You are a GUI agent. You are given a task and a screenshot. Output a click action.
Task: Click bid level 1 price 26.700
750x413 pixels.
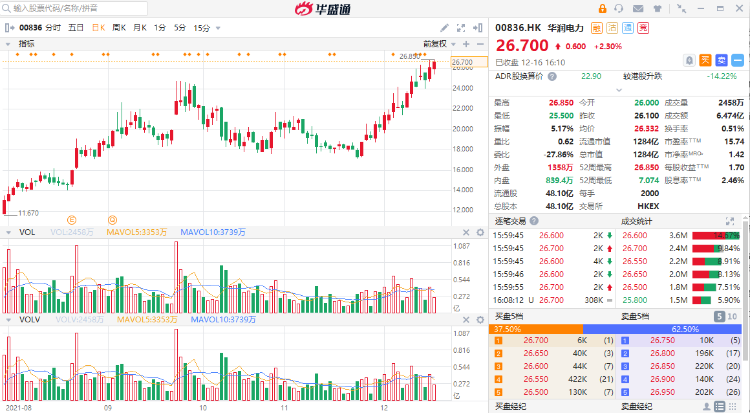click(536, 340)
